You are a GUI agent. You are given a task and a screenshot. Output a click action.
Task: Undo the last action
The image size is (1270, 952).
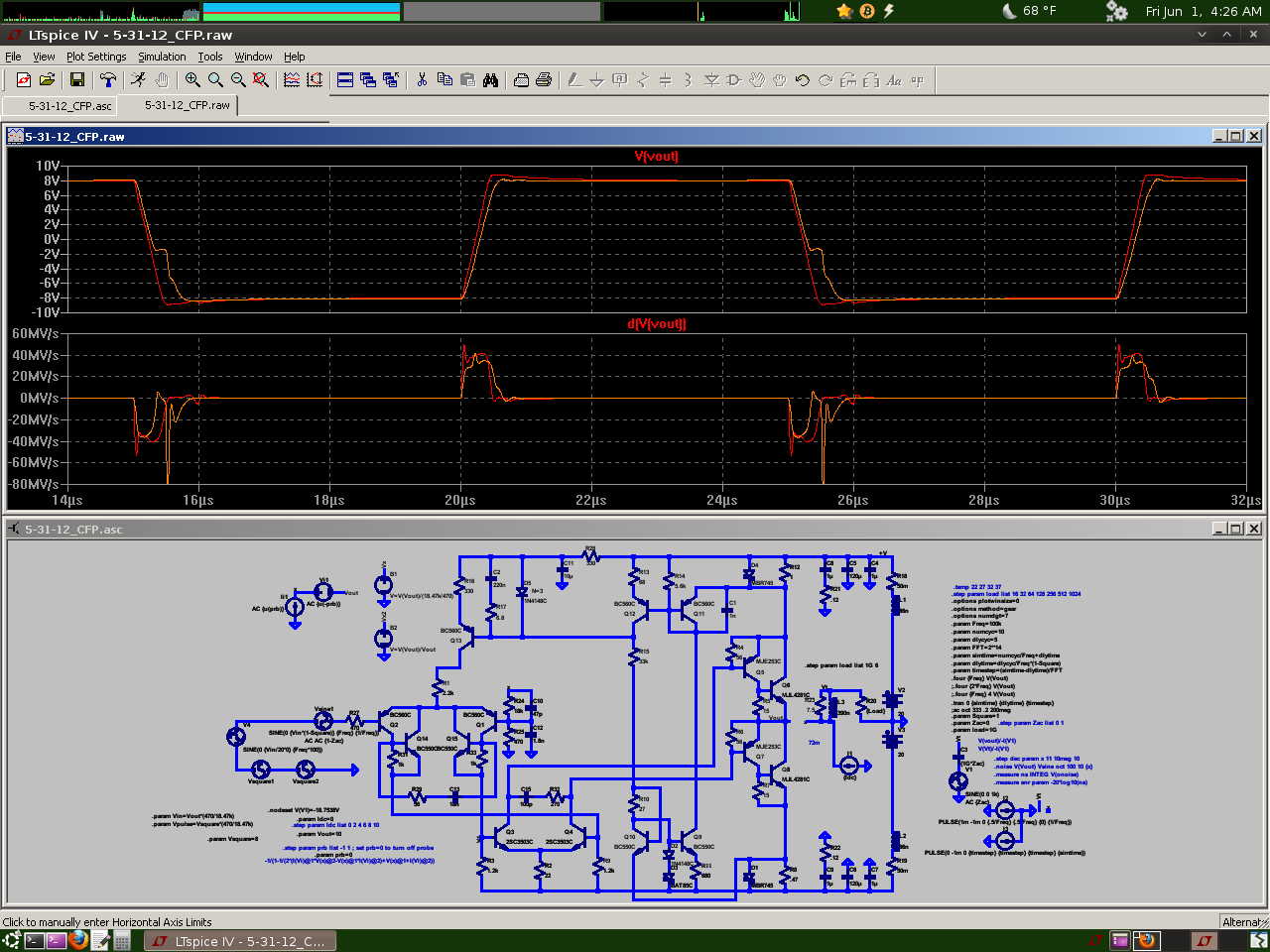(803, 80)
